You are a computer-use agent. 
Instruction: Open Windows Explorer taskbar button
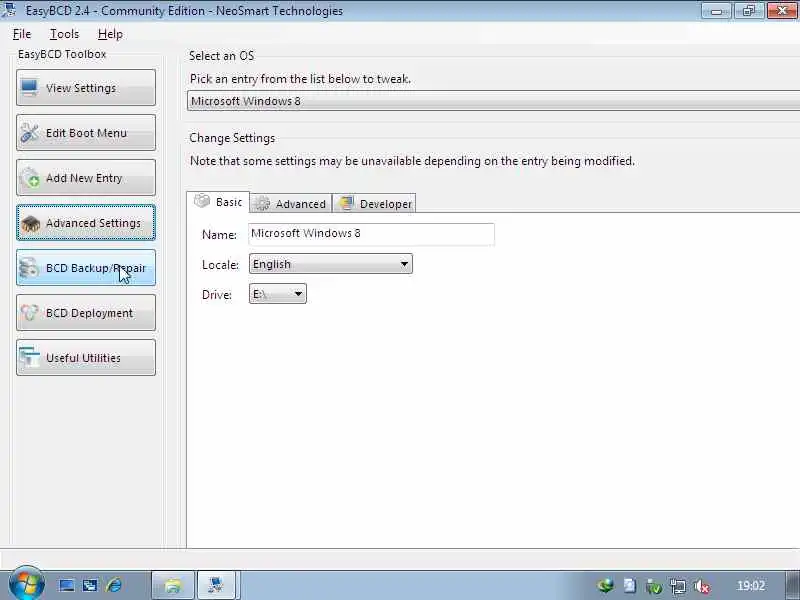(173, 585)
